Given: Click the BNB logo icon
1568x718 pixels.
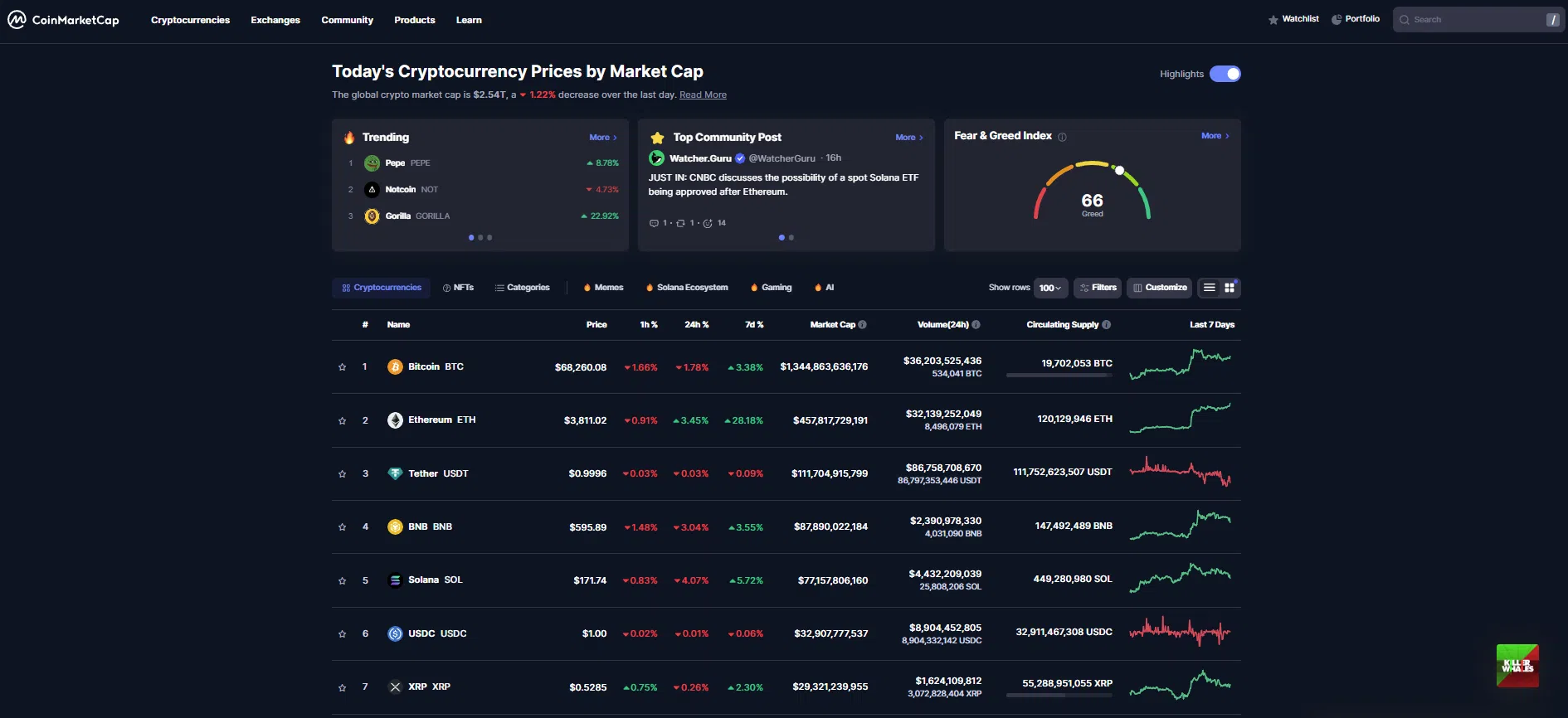Looking at the screenshot, I should pos(396,526).
